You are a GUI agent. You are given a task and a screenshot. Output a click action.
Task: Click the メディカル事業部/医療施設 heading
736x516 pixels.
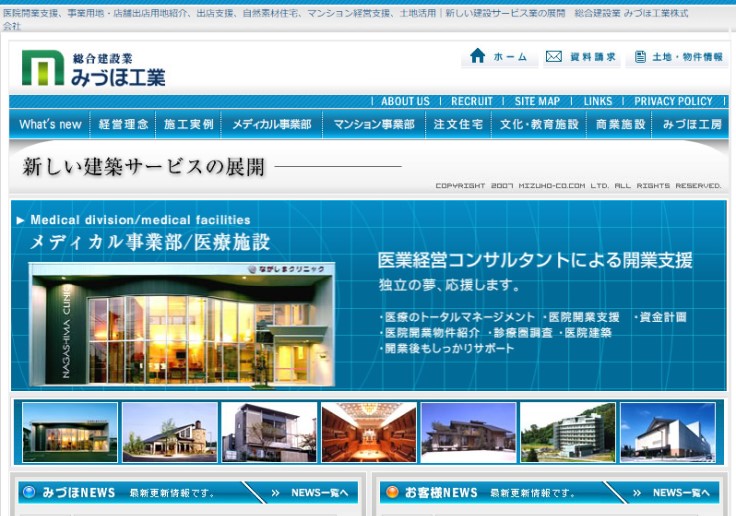click(x=150, y=242)
